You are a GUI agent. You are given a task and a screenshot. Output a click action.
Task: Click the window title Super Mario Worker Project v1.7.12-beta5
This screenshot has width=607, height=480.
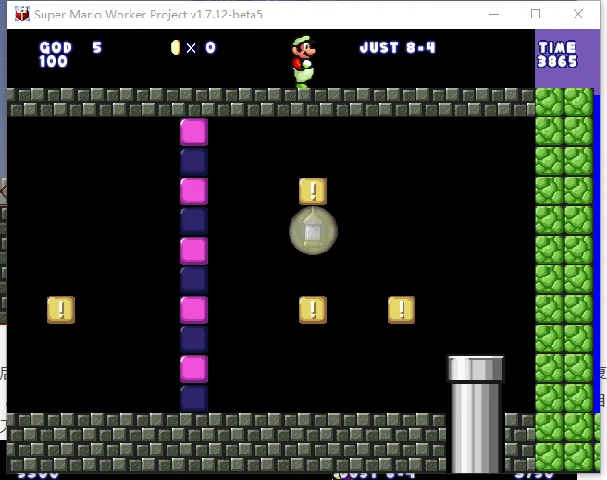click(x=149, y=14)
